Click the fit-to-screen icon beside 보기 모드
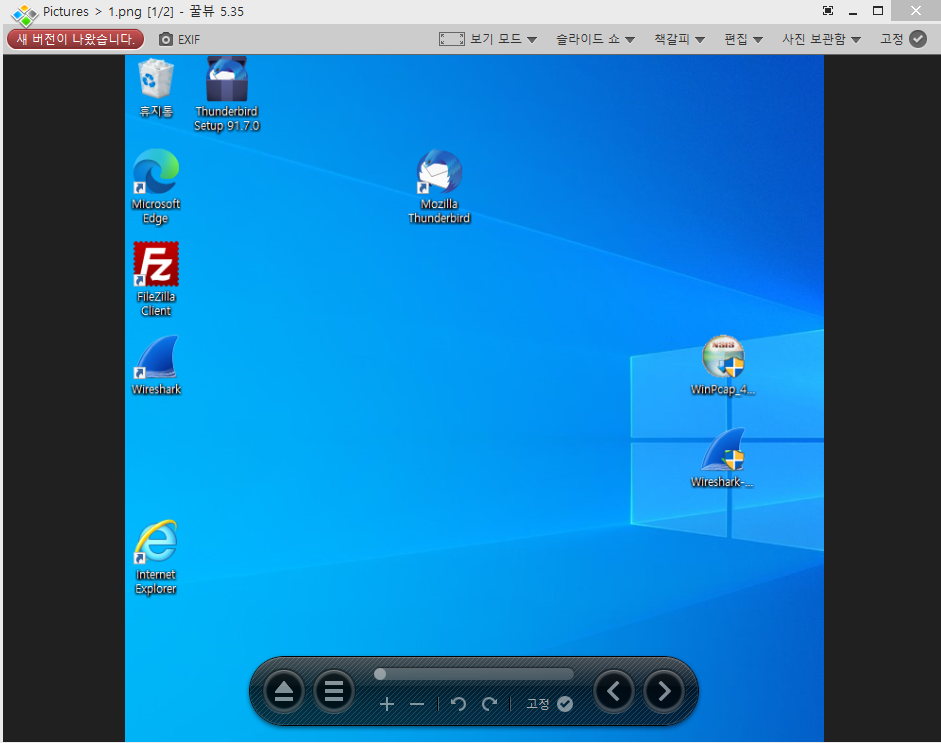This screenshot has width=941, height=743. (452, 39)
